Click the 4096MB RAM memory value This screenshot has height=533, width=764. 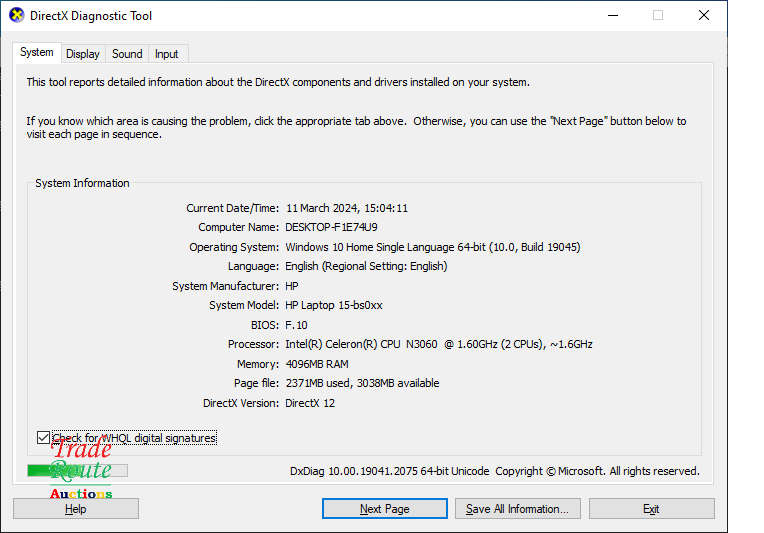317,364
